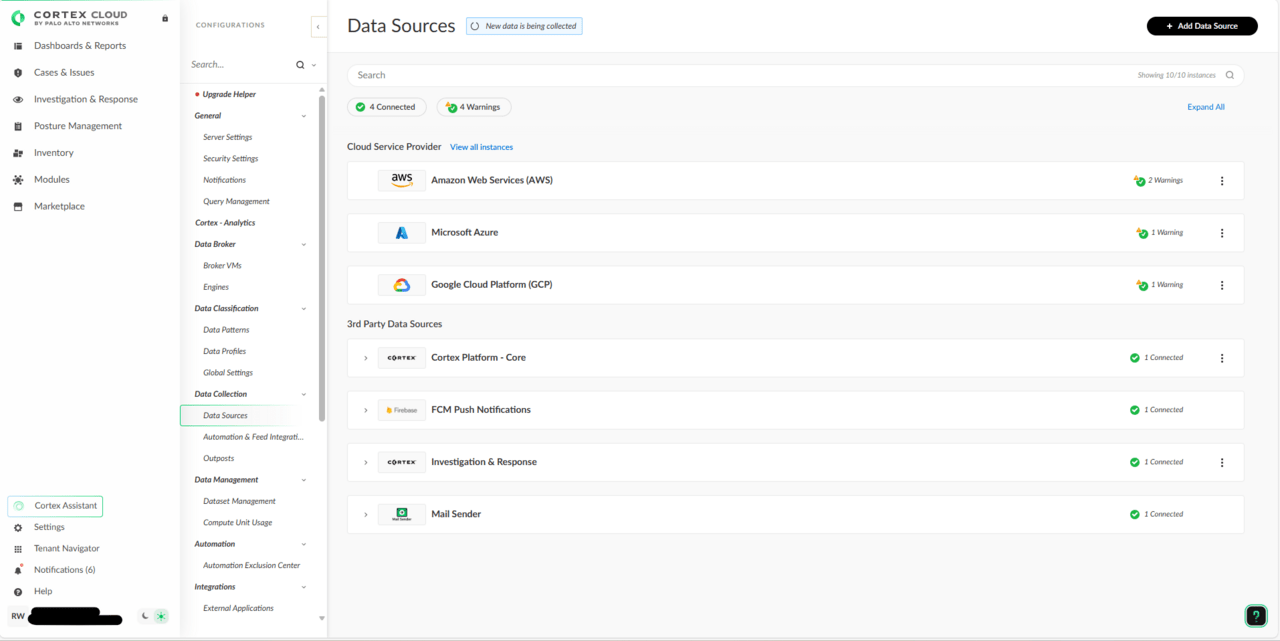Click the Firebase logo
Image resolution: width=1280 pixels, height=641 pixels.
coord(402,410)
